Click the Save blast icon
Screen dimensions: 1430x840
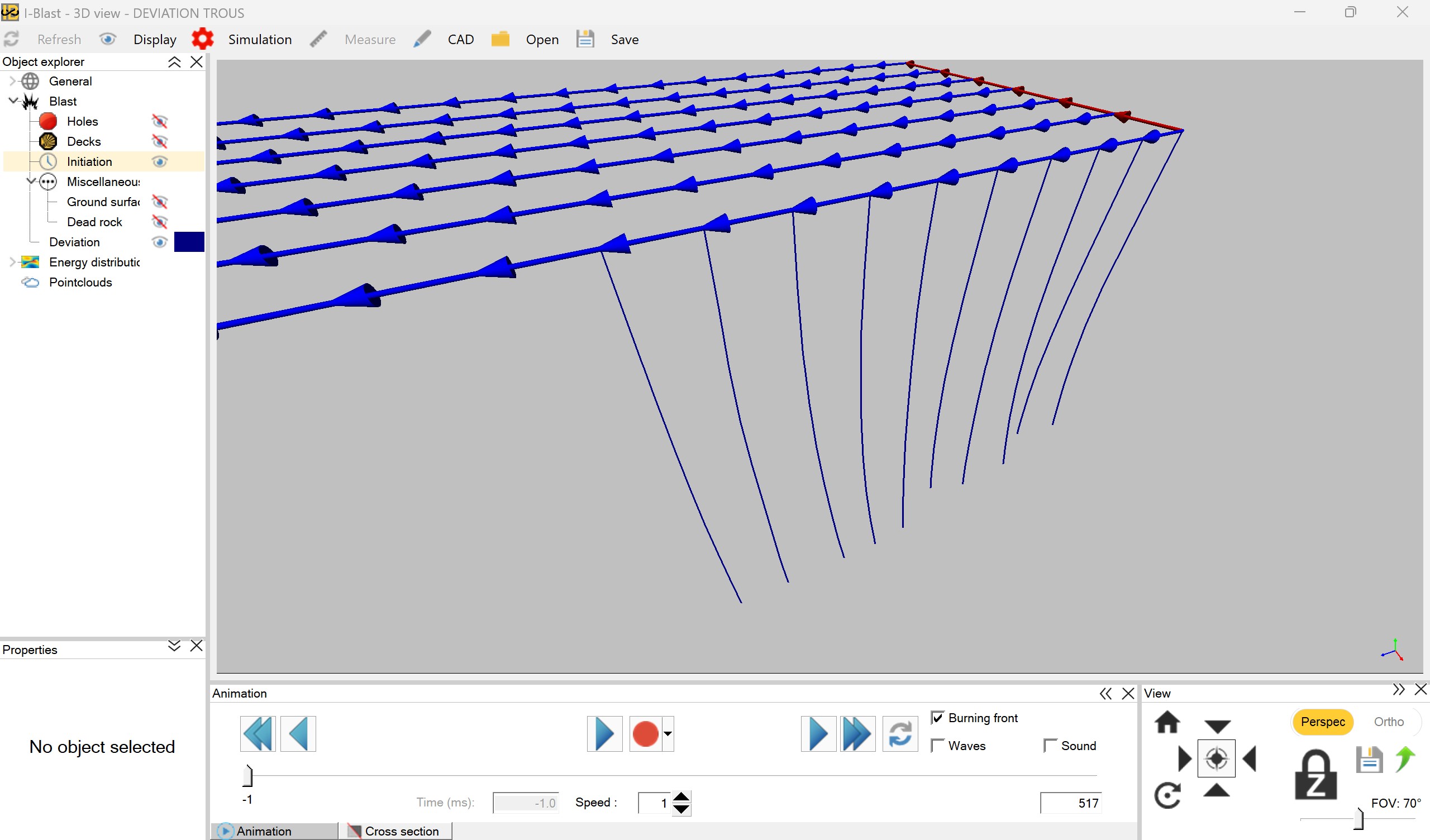click(x=585, y=39)
